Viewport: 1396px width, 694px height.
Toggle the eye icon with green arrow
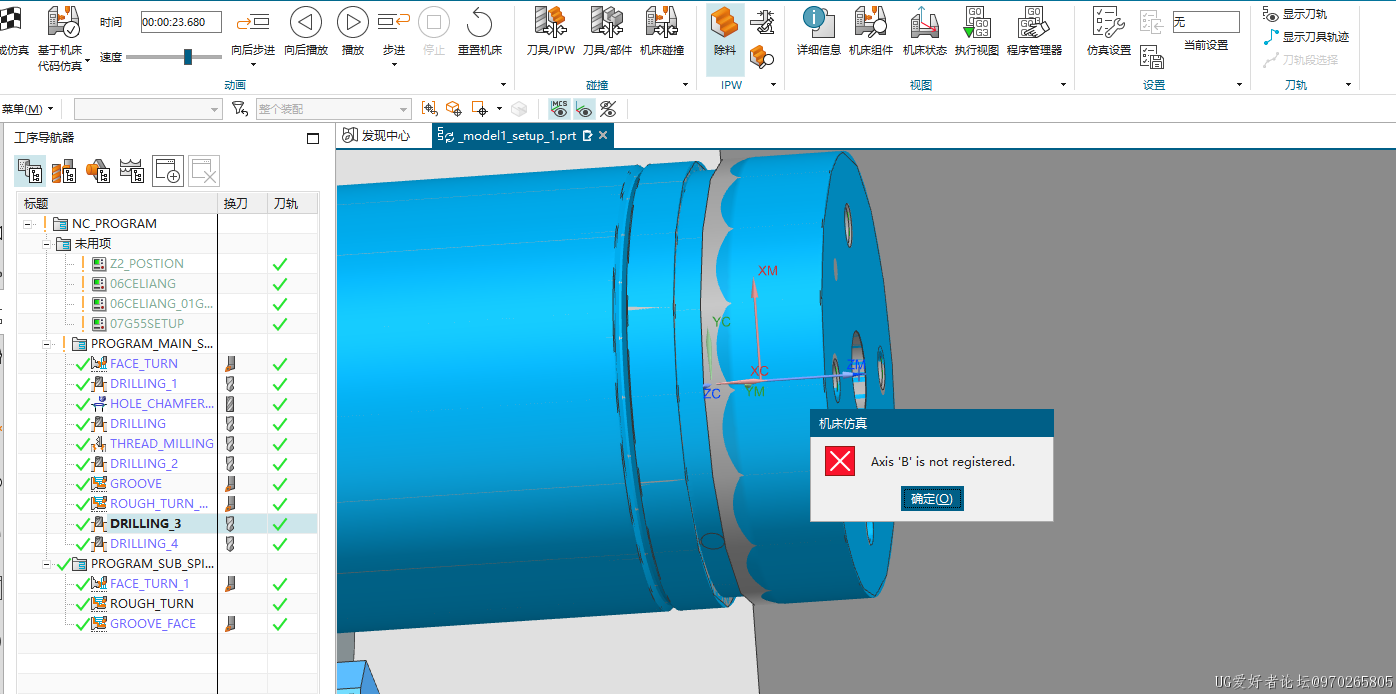584,108
